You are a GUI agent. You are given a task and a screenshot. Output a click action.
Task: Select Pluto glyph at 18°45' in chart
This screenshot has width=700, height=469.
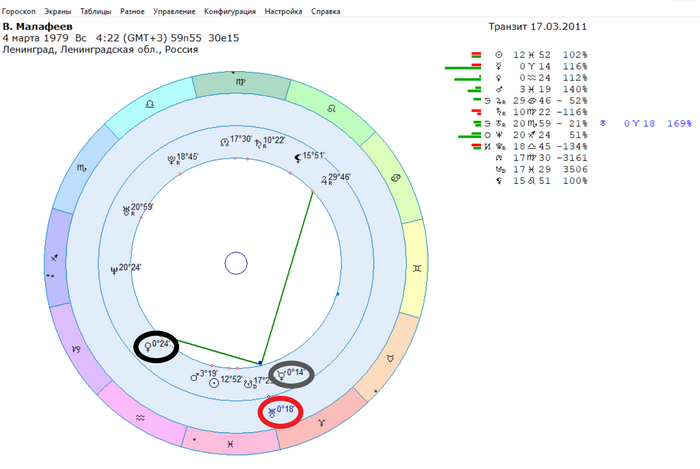[x=171, y=159]
